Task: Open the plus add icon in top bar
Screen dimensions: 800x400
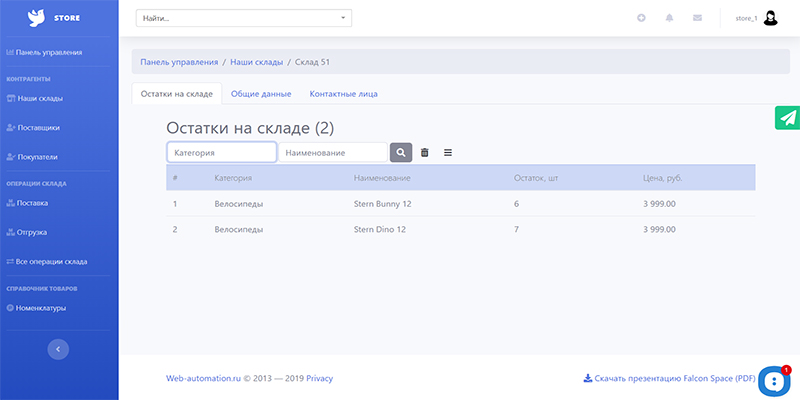Action: pyautogui.click(x=641, y=18)
